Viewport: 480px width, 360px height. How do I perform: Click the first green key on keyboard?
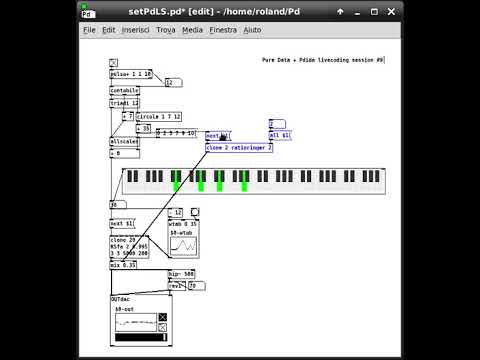(x=176, y=186)
